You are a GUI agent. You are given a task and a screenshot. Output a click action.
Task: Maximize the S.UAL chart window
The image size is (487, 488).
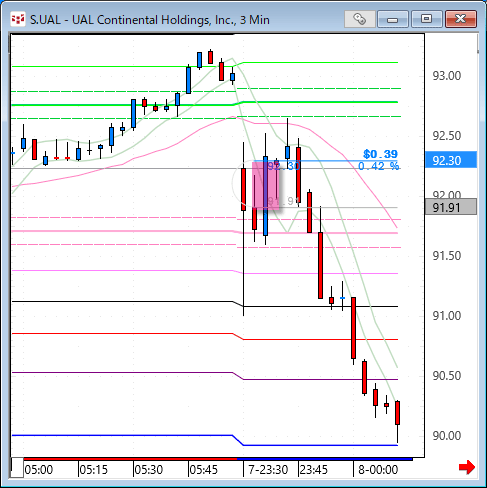(427, 19)
